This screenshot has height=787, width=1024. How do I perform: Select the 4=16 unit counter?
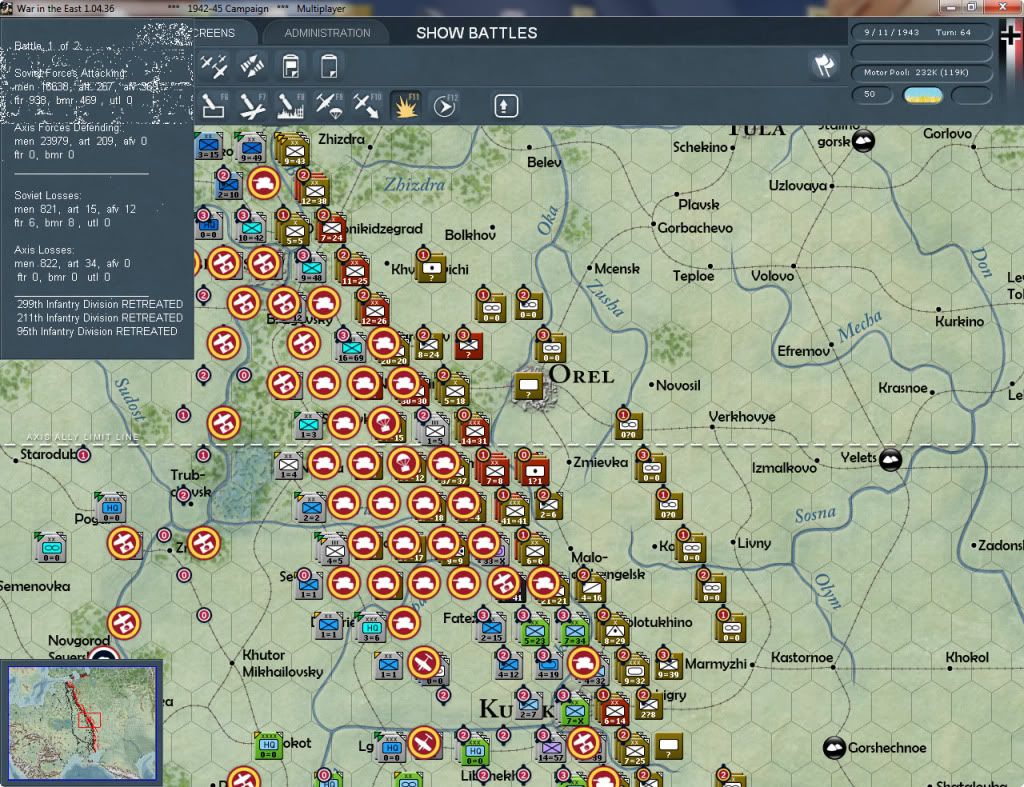point(592,588)
